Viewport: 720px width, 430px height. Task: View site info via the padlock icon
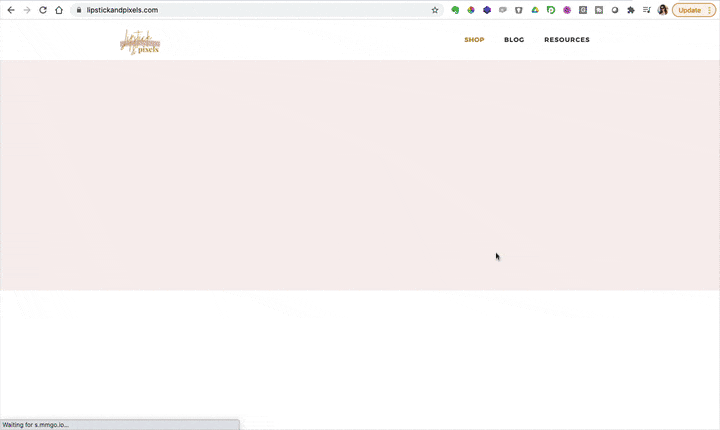79,10
